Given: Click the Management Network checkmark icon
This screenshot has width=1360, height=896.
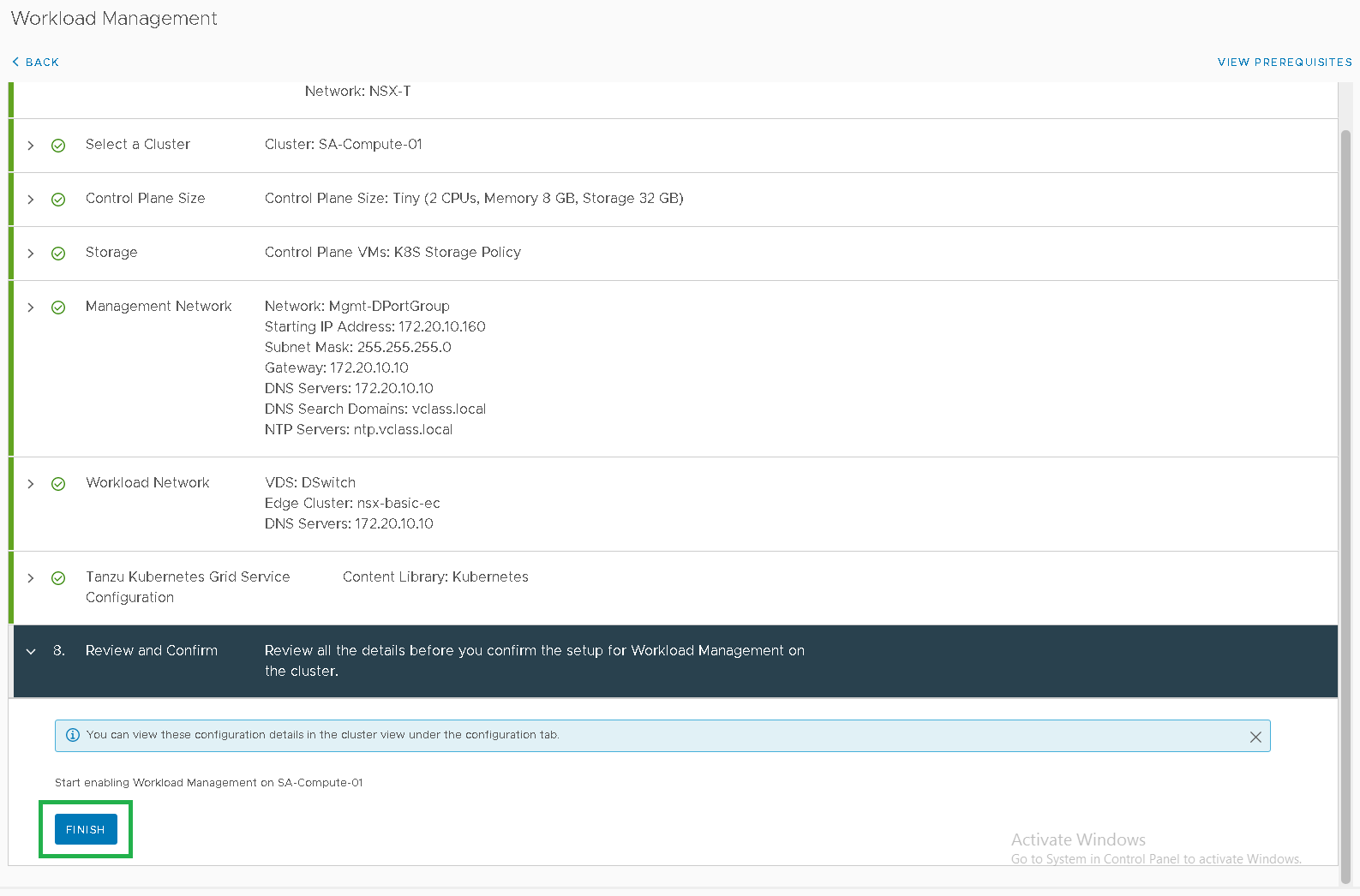Looking at the screenshot, I should coord(58,308).
